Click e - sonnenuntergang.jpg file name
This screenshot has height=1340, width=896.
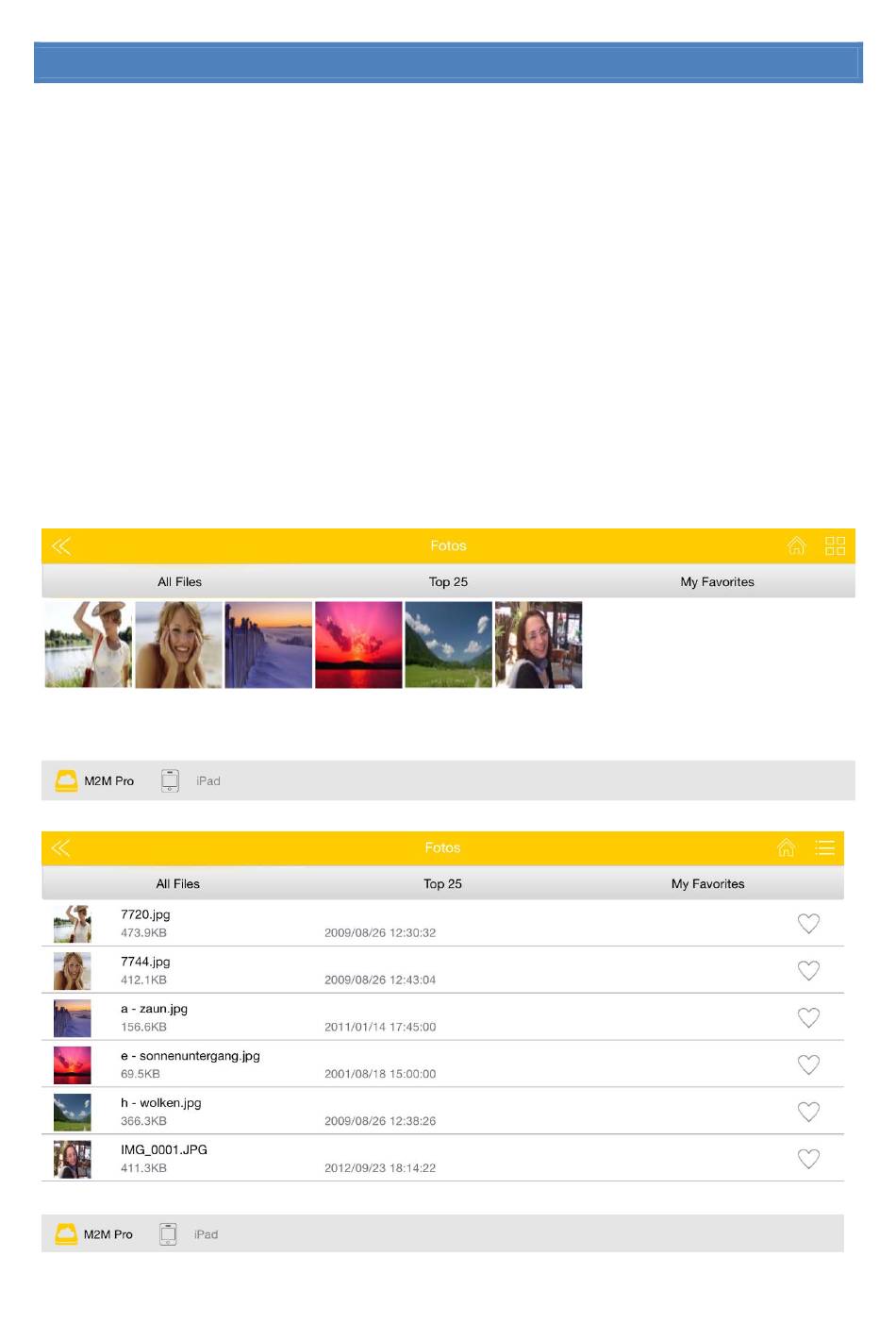coord(190,1056)
